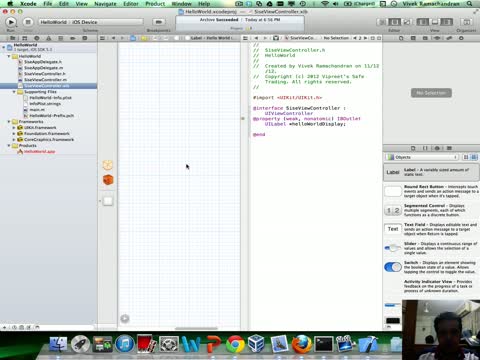Toggle the Breakpoints button
Screen dimensions: 480x360
pyautogui.click(x=159, y=22)
